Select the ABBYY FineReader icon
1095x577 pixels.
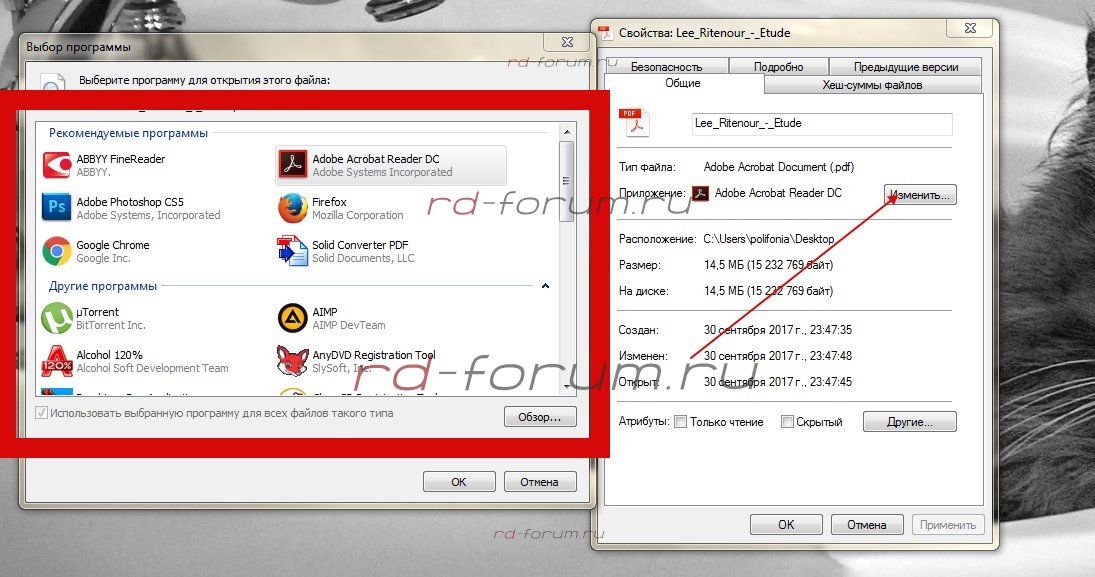click(x=57, y=165)
